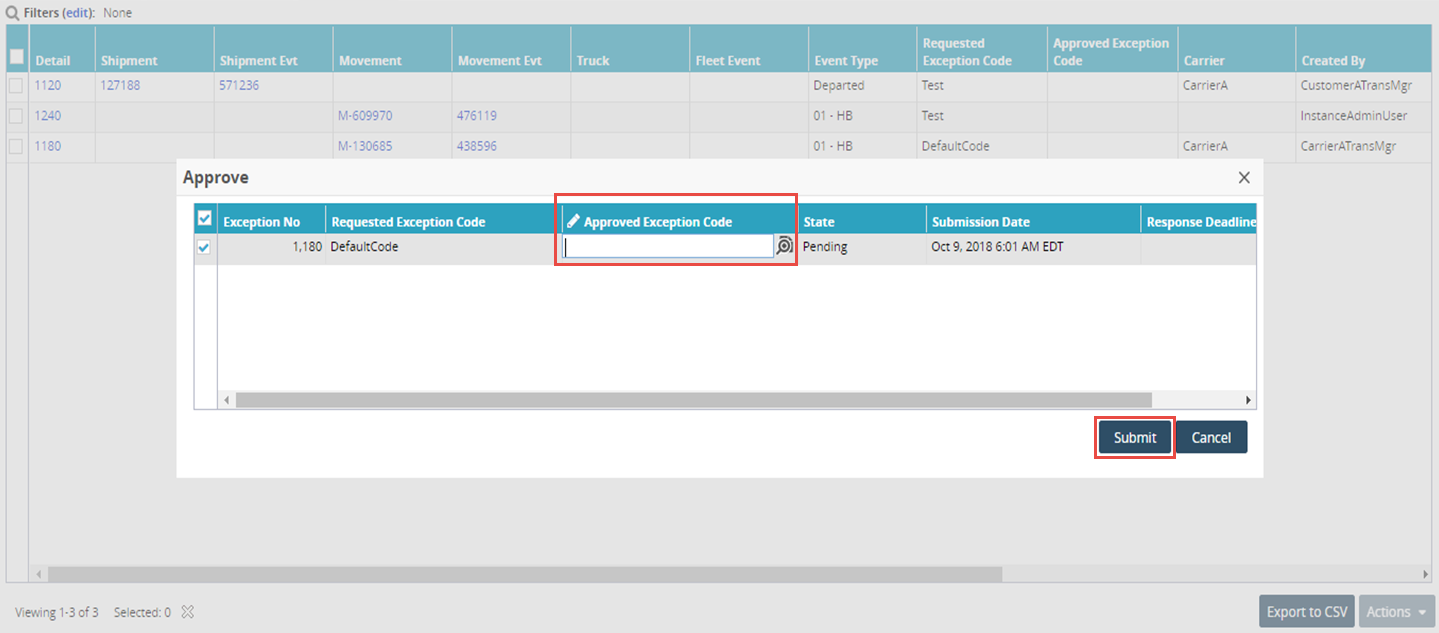
Task: Open the Actions dropdown
Action: coord(1396,612)
